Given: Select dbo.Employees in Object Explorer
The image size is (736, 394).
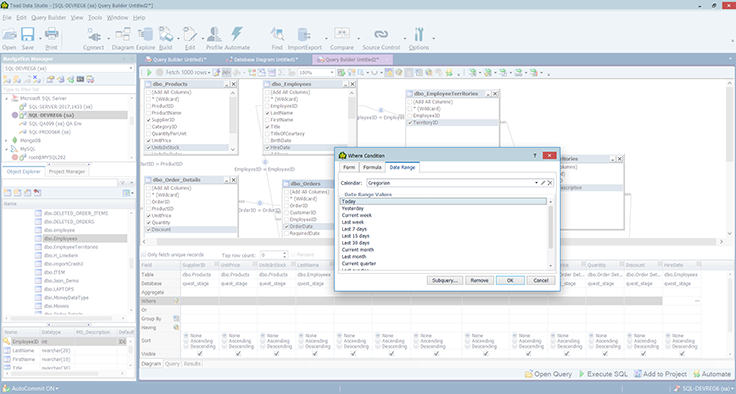Looking at the screenshot, I should click(60, 239).
